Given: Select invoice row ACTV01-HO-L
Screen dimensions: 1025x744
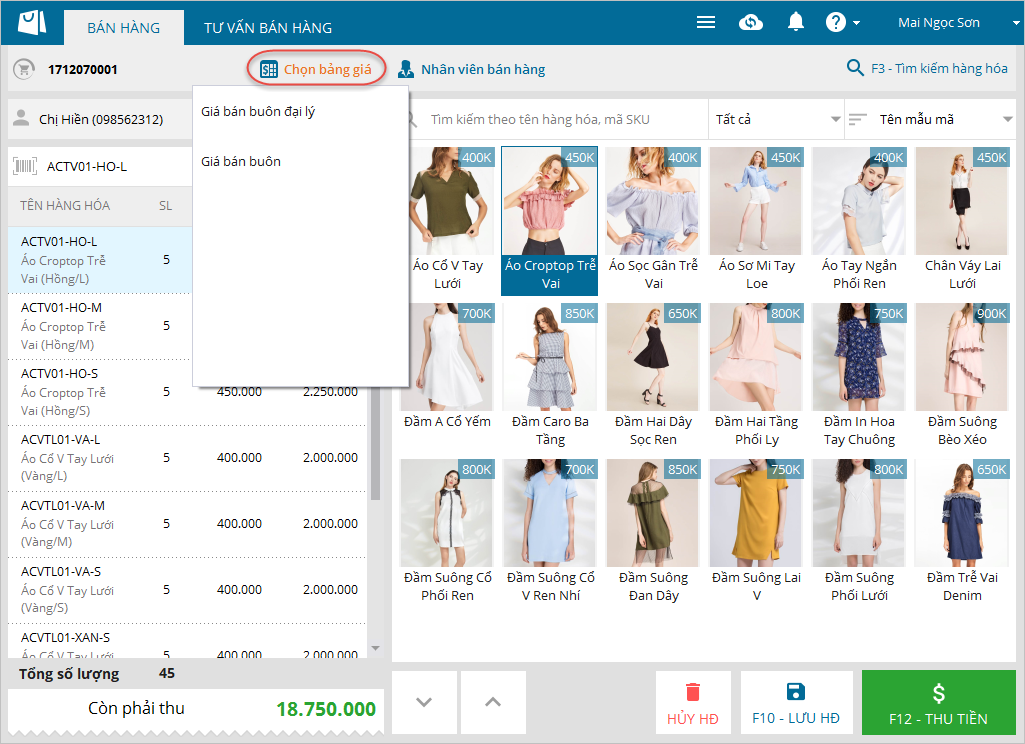Looking at the screenshot, I should (x=100, y=260).
